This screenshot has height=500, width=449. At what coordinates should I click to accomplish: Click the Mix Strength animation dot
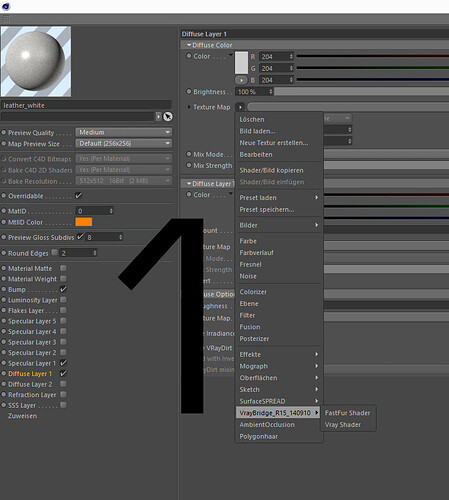point(189,165)
